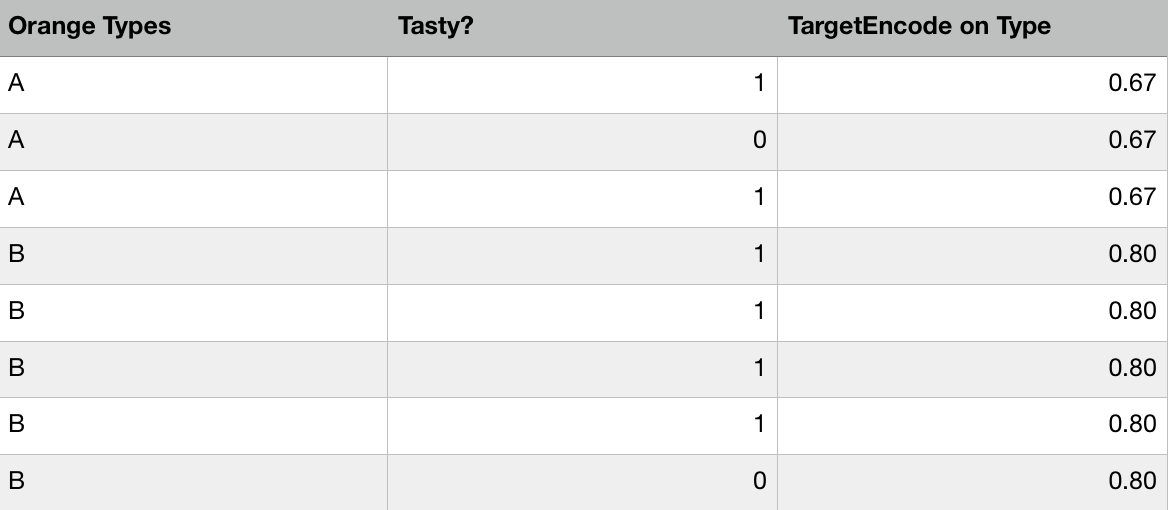
Task: Click the Tasty value 0 in a type A row
Action: 759,141
